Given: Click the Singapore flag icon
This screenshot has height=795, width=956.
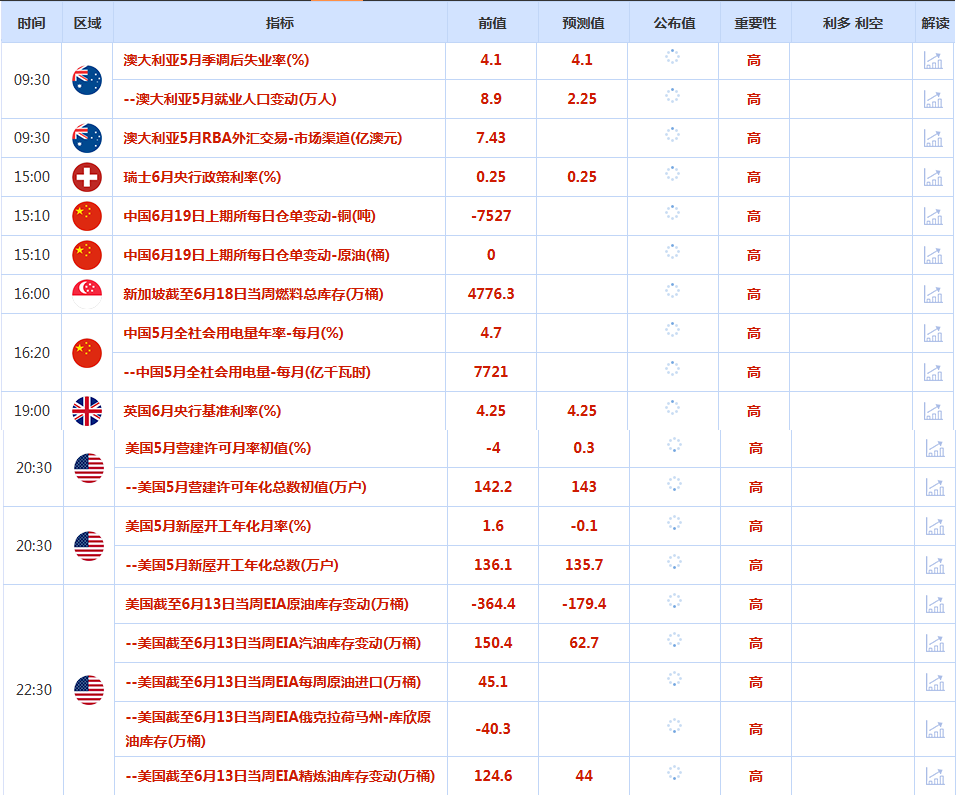Looking at the screenshot, I should 87,294.
